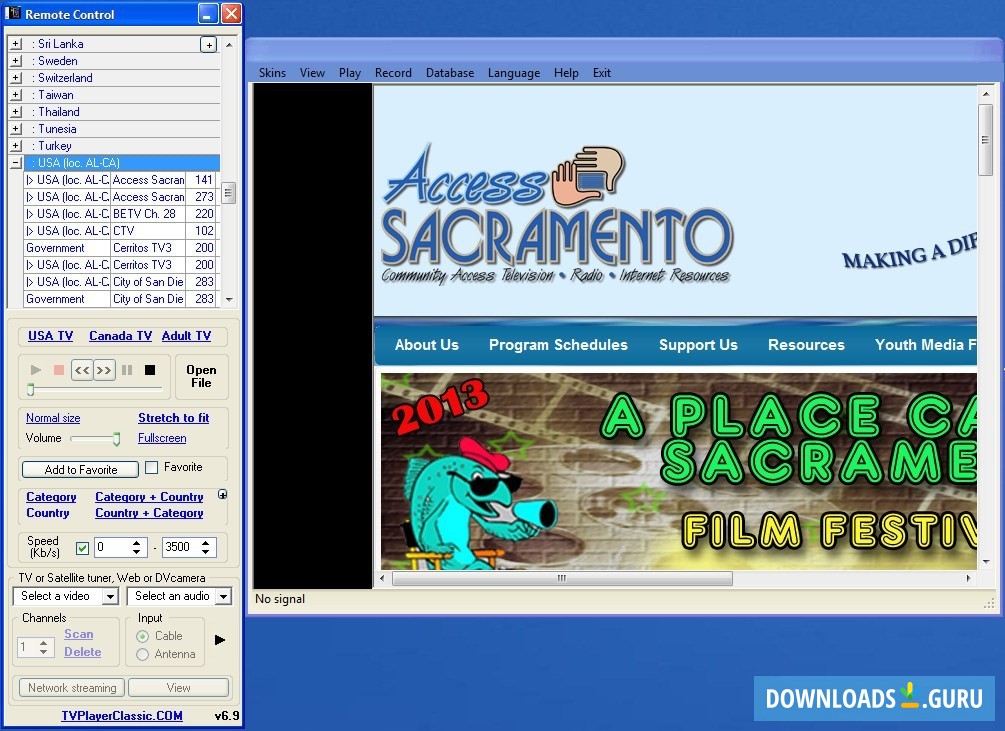Click the black Stop button
The image size is (1005, 731).
(x=150, y=370)
